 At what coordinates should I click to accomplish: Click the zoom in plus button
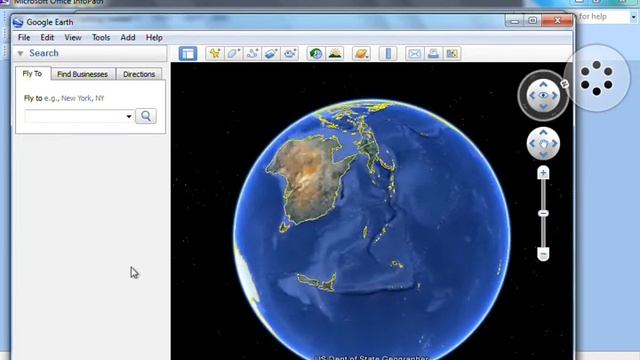(x=543, y=173)
